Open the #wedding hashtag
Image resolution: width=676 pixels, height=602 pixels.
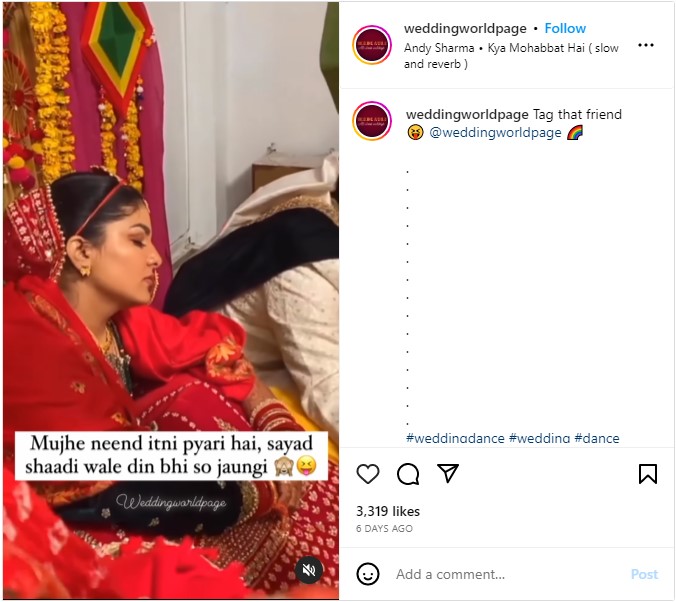pos(539,439)
